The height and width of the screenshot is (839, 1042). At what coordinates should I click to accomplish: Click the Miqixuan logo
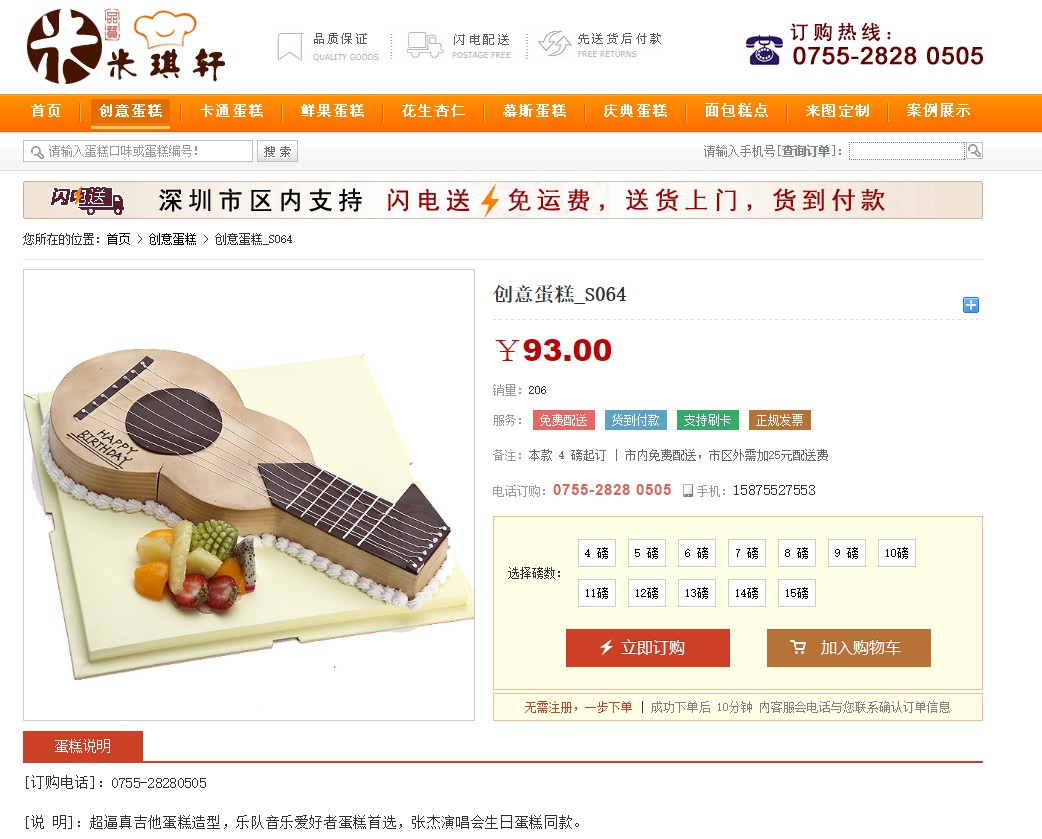coord(126,46)
